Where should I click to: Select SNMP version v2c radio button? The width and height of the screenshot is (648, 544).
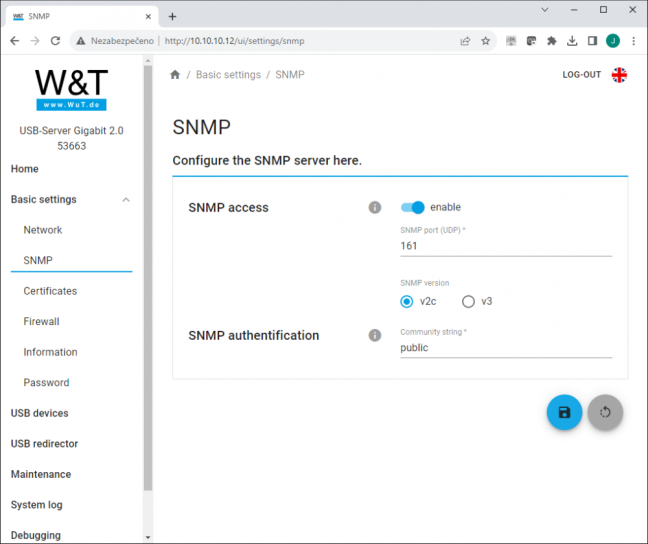407,301
